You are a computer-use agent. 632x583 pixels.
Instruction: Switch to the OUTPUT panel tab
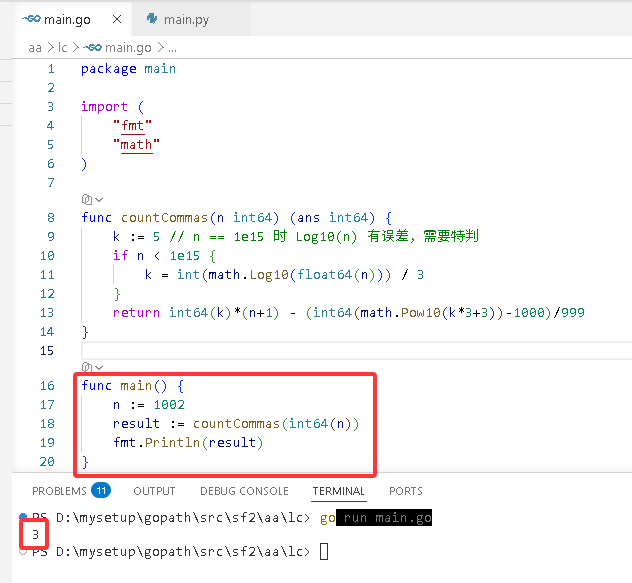154,491
